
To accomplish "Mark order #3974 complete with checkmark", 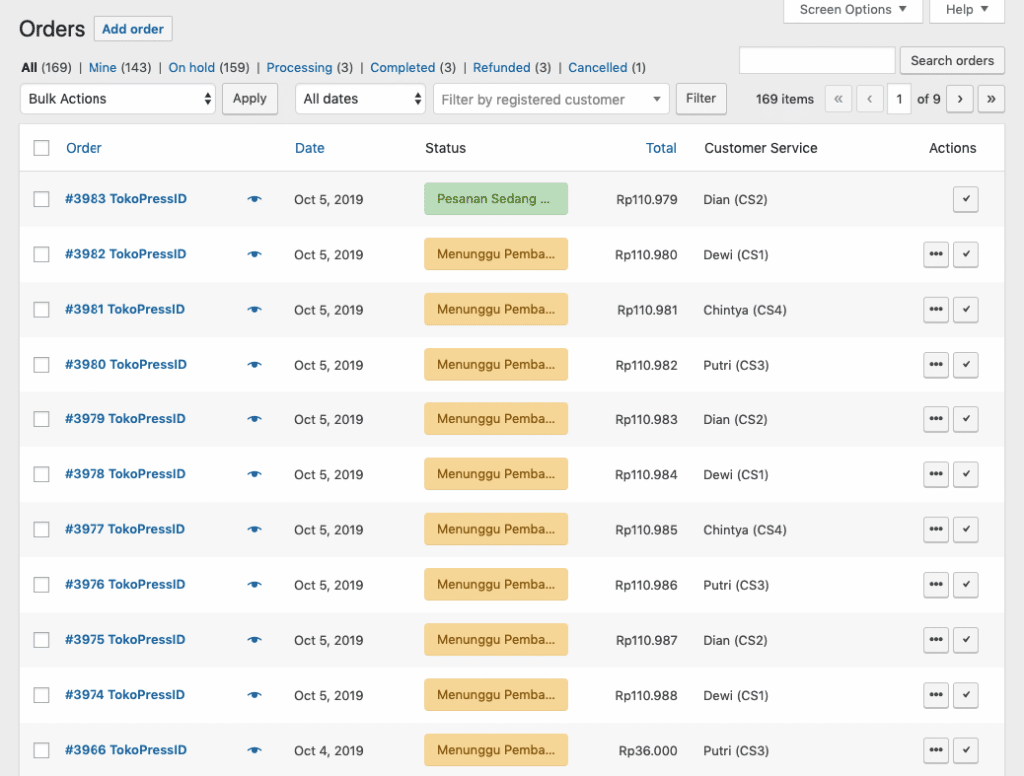I will [965, 695].
